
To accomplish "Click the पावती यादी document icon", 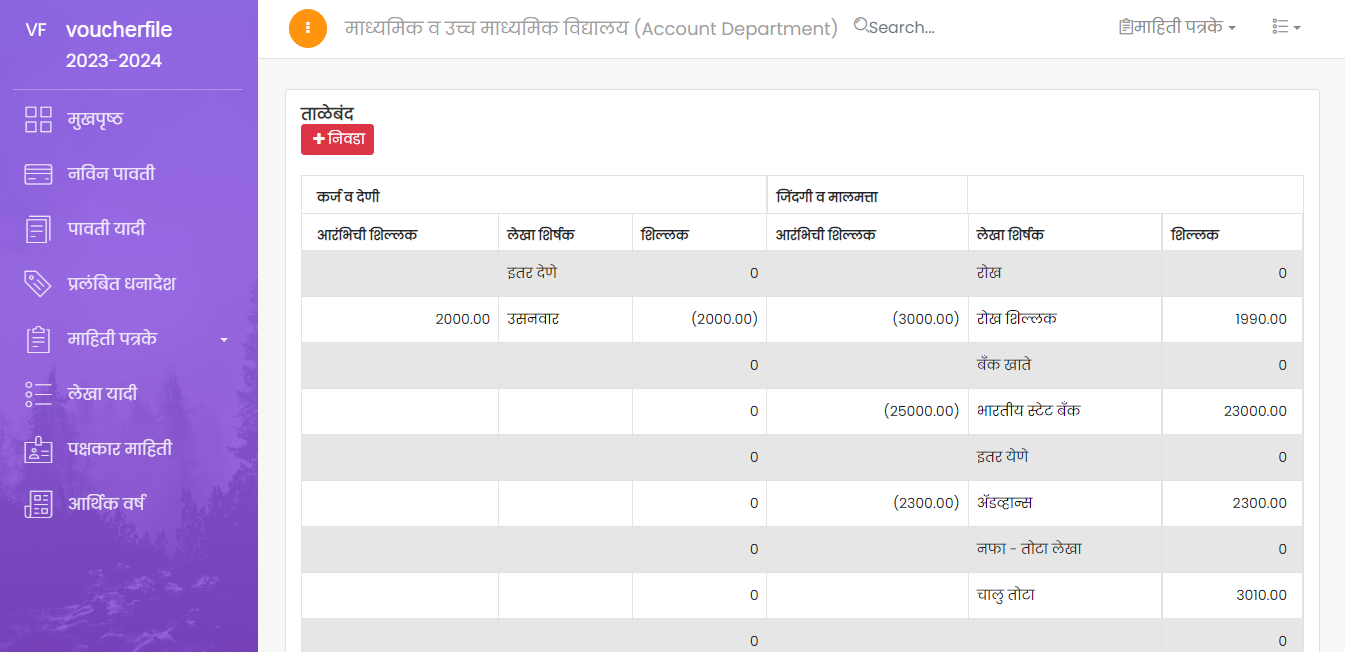I will (x=38, y=229).
